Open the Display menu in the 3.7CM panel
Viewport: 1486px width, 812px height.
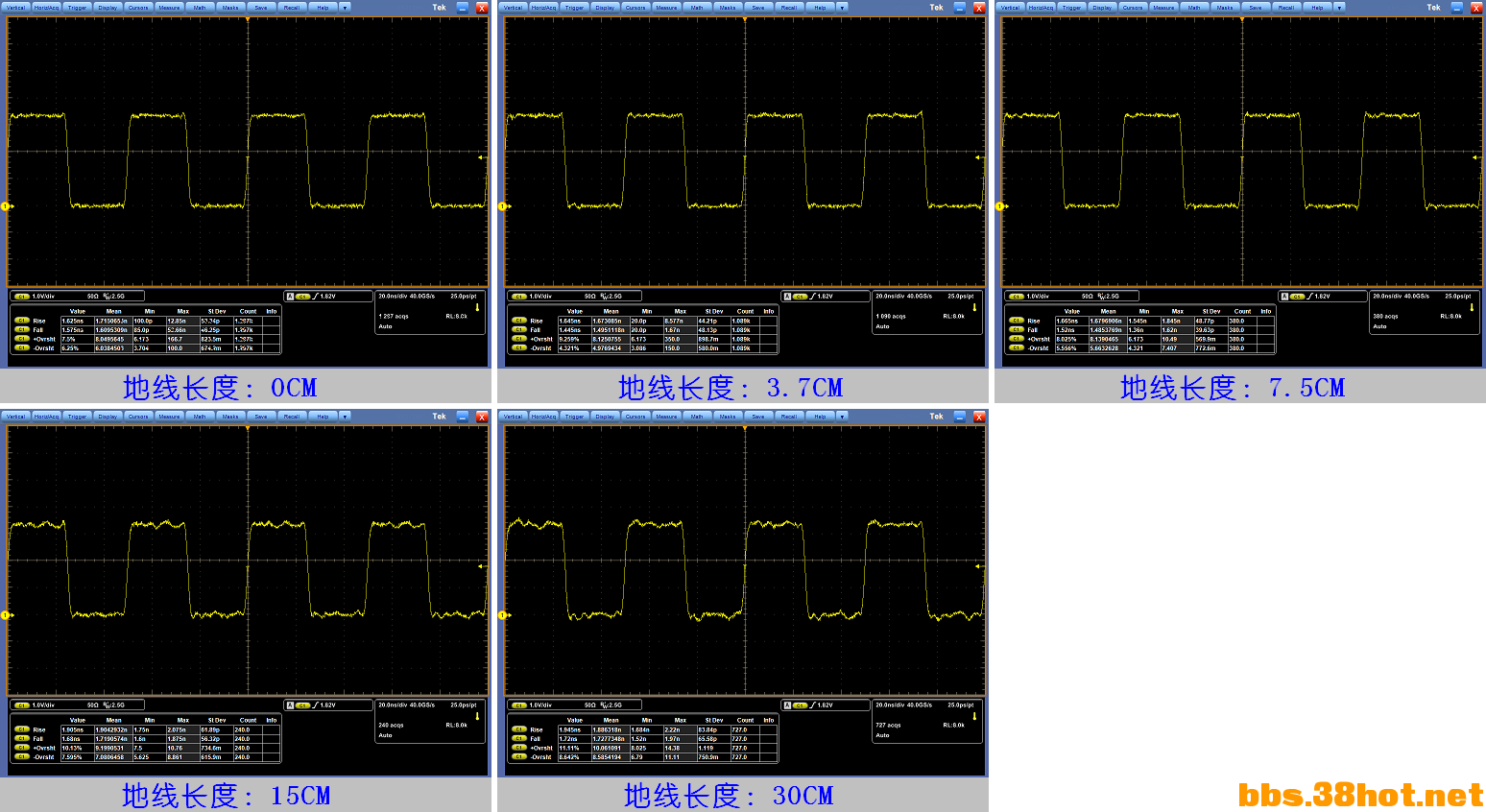pos(605,8)
